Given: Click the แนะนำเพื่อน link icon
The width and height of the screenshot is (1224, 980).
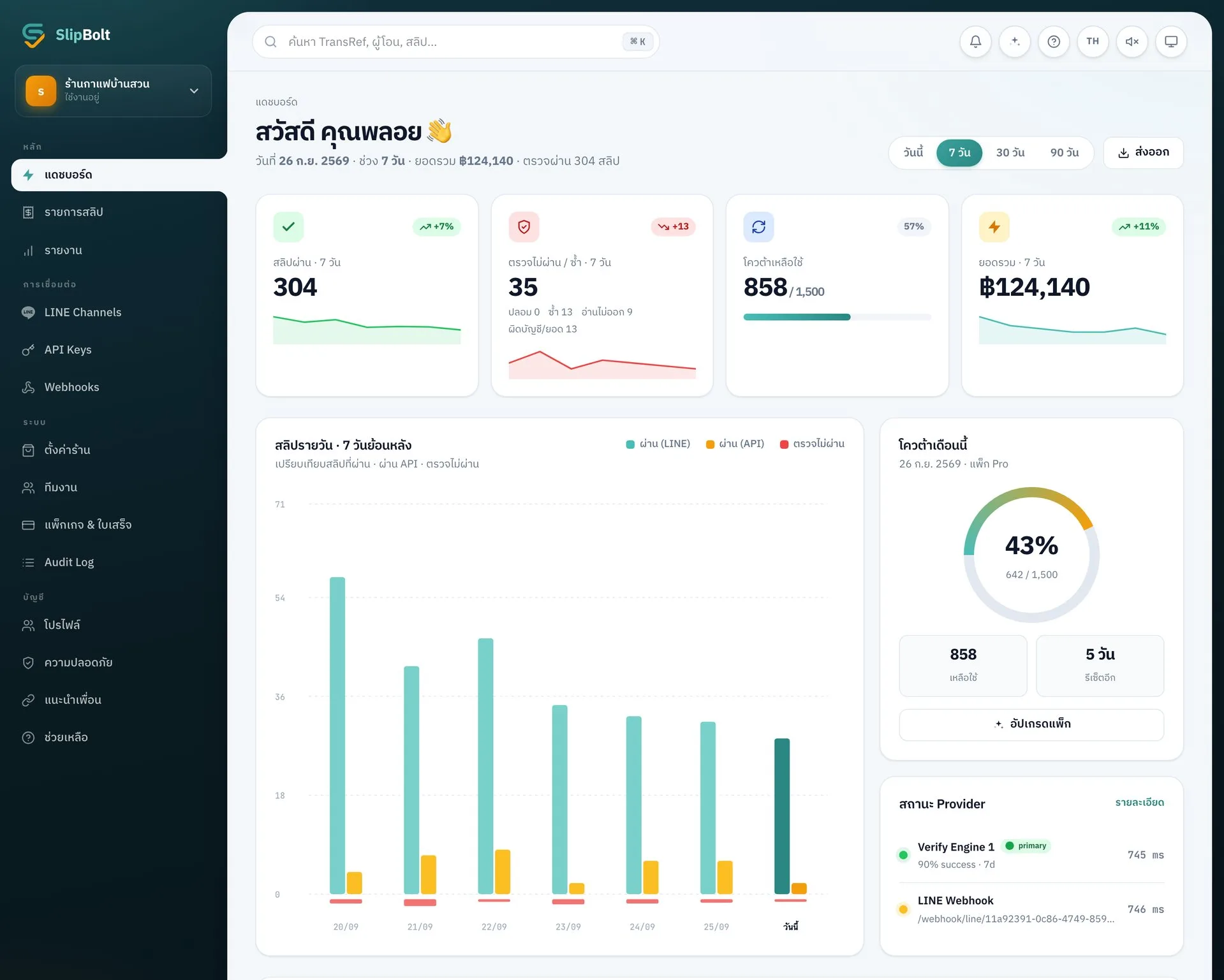Looking at the screenshot, I should [x=28, y=700].
